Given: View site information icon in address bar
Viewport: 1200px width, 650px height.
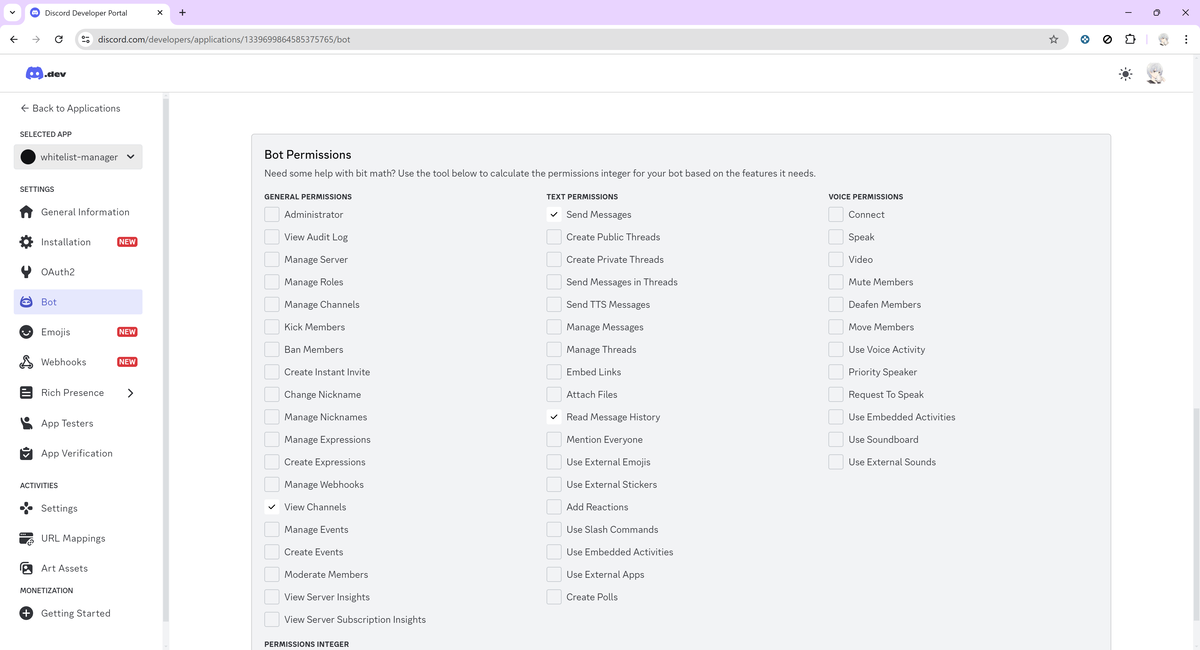Looking at the screenshot, I should (86, 39).
